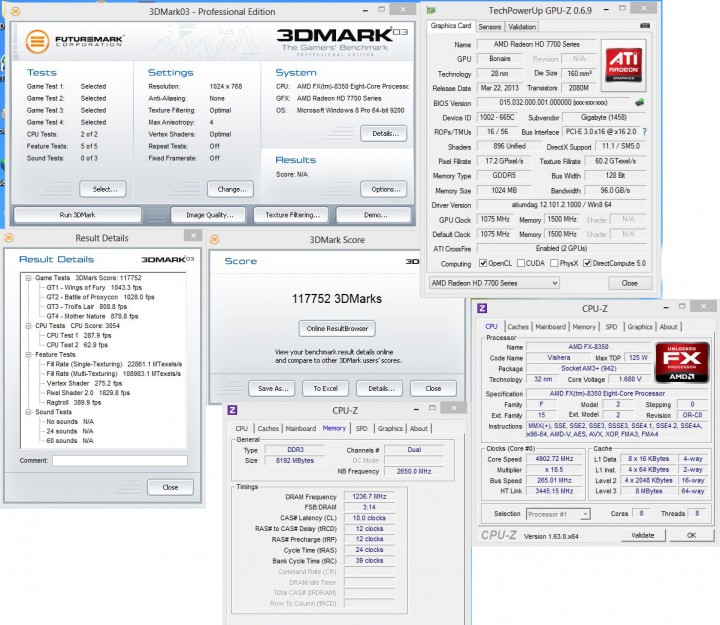
Task: Click the Options button under Results
Action: pyautogui.click(x=384, y=189)
